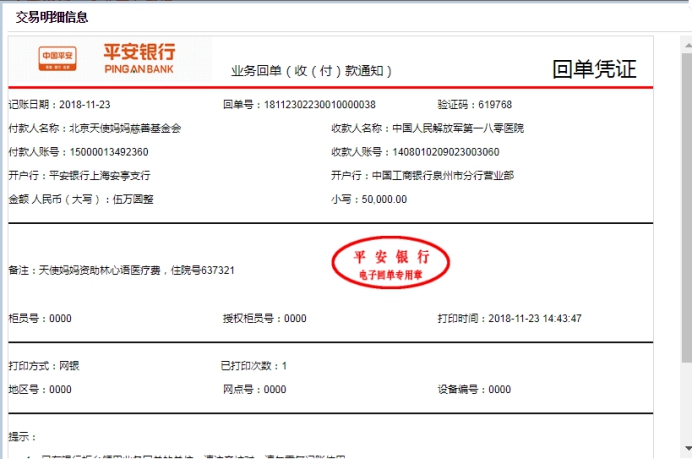Select print time 2018-11-23 14:43:47

coord(535,319)
